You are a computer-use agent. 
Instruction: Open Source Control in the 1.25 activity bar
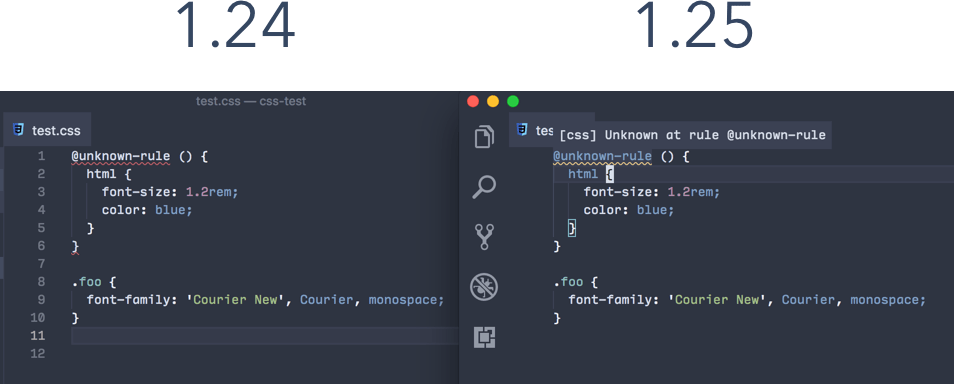tap(485, 237)
